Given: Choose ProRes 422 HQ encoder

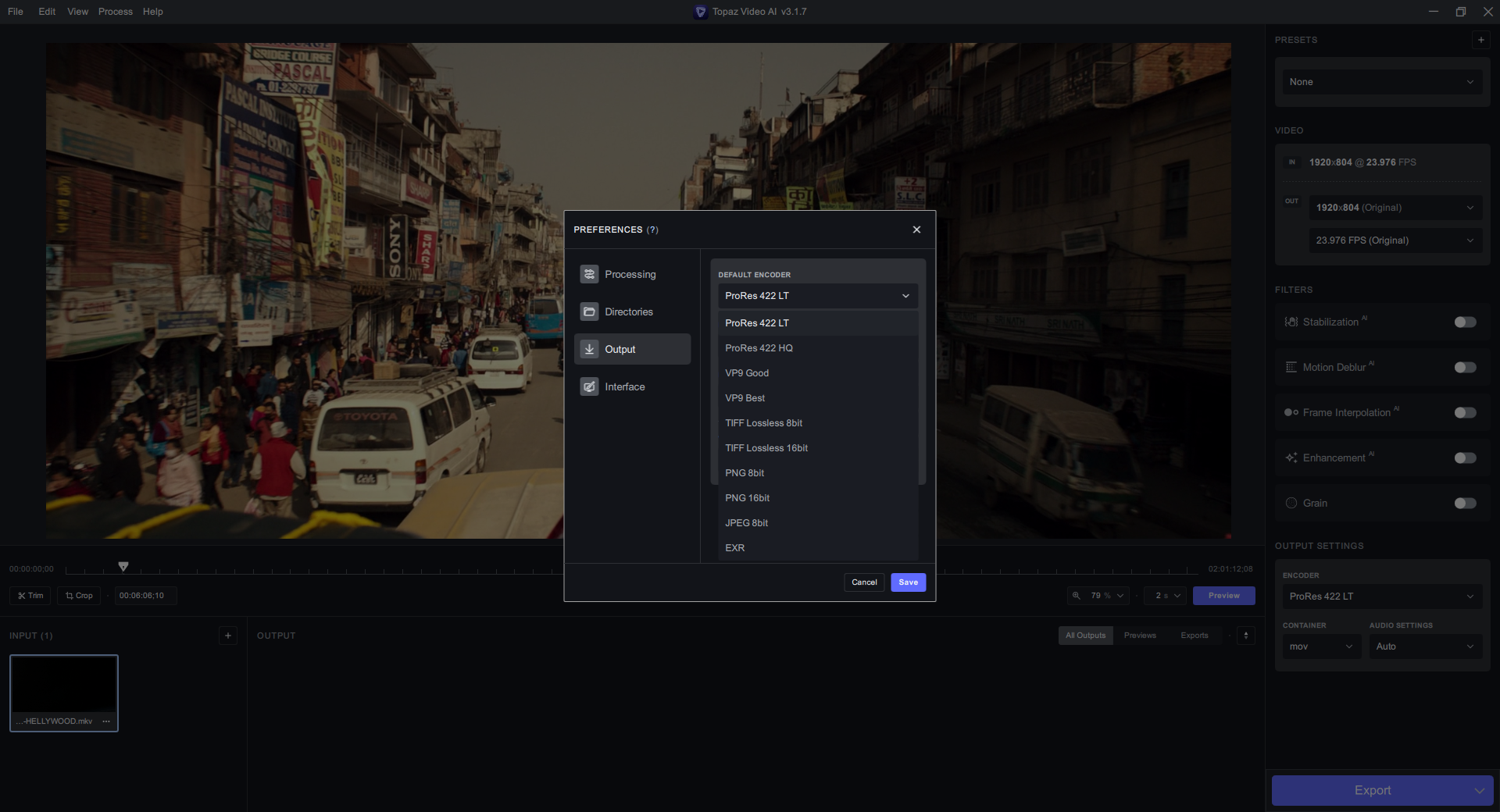Looking at the screenshot, I should pos(817,348).
